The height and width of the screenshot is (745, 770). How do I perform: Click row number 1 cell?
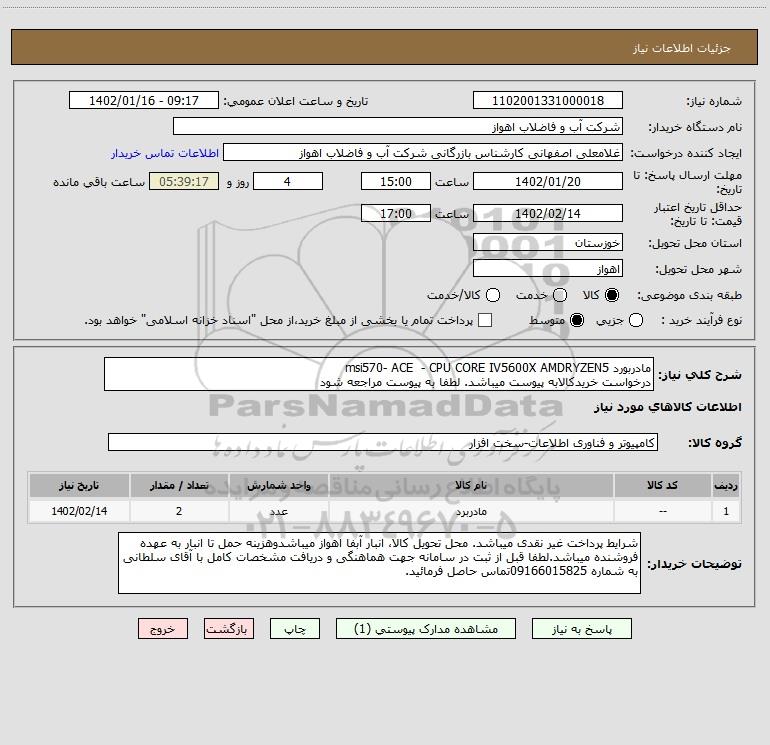pyautogui.click(x=726, y=511)
